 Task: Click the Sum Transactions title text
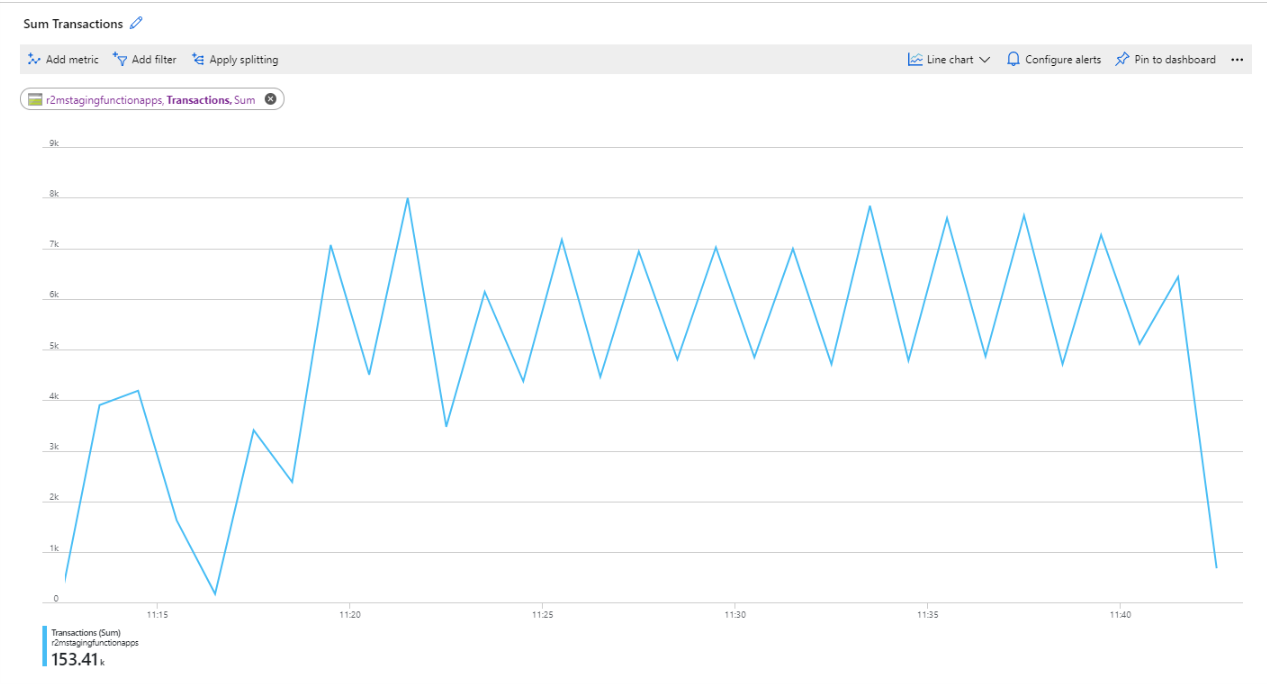coord(73,23)
